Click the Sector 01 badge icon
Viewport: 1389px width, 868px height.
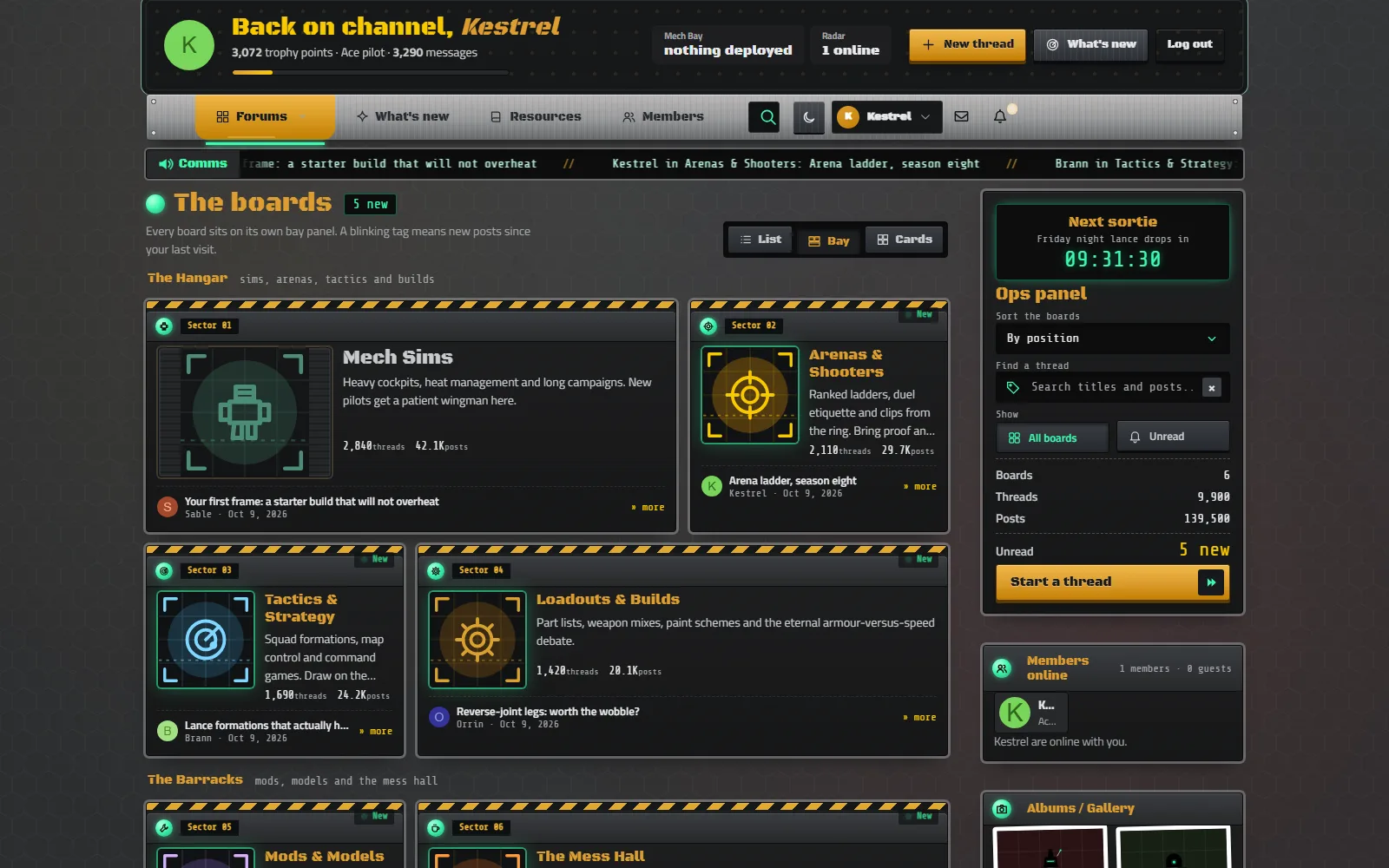(164, 325)
